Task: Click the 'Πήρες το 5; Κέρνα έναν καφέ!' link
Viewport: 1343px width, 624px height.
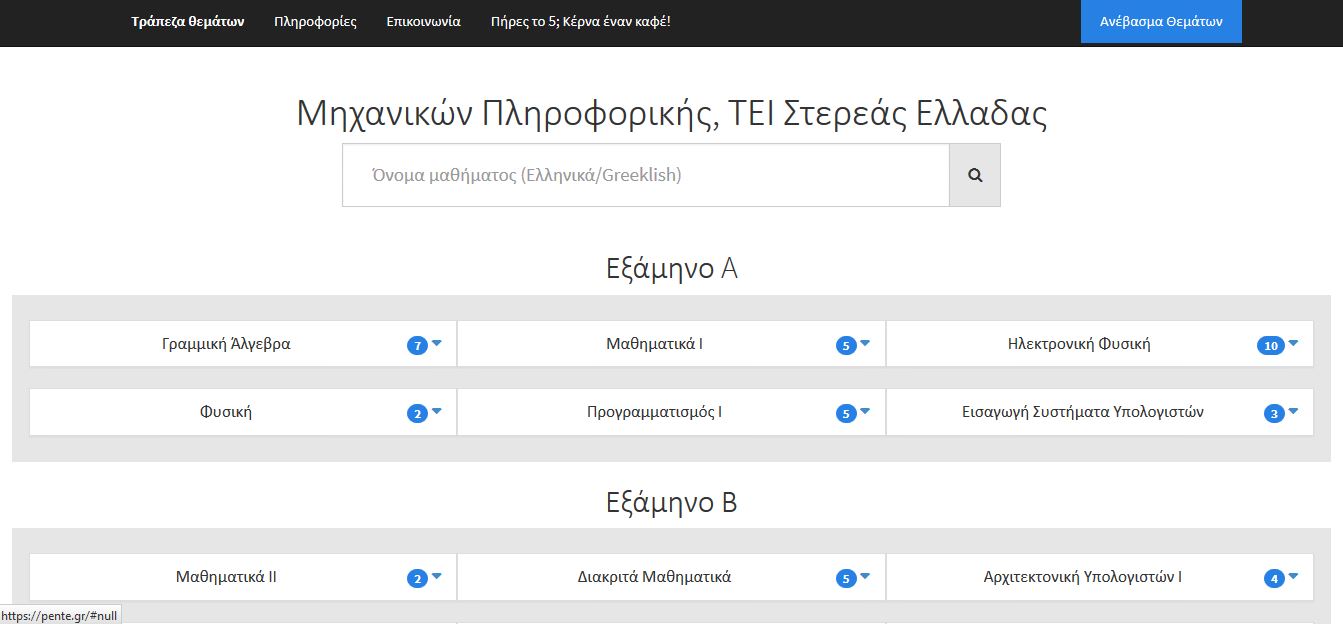Action: (x=580, y=21)
